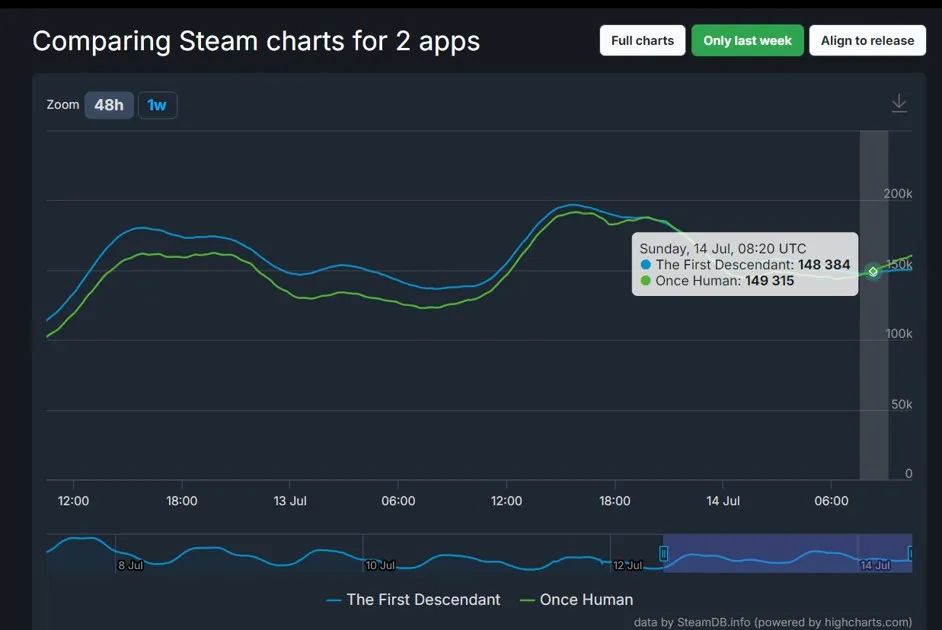Select the Only last week view
The width and height of the screenshot is (942, 630).
tap(747, 40)
